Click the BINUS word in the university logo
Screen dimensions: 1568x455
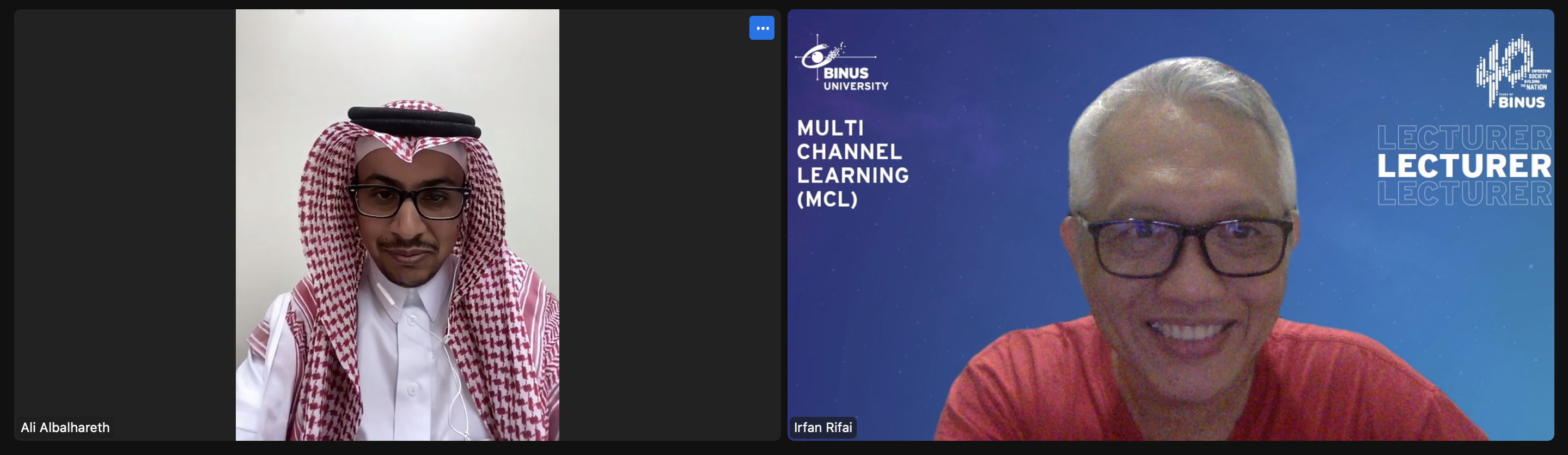click(846, 73)
